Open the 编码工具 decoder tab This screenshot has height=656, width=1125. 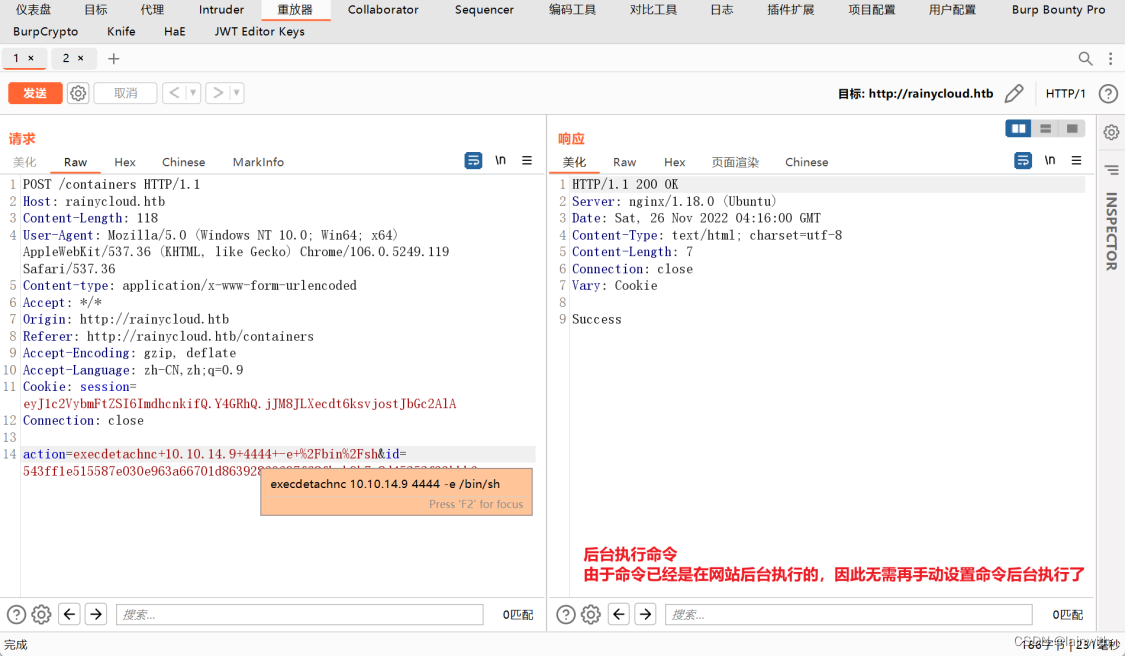tap(573, 10)
